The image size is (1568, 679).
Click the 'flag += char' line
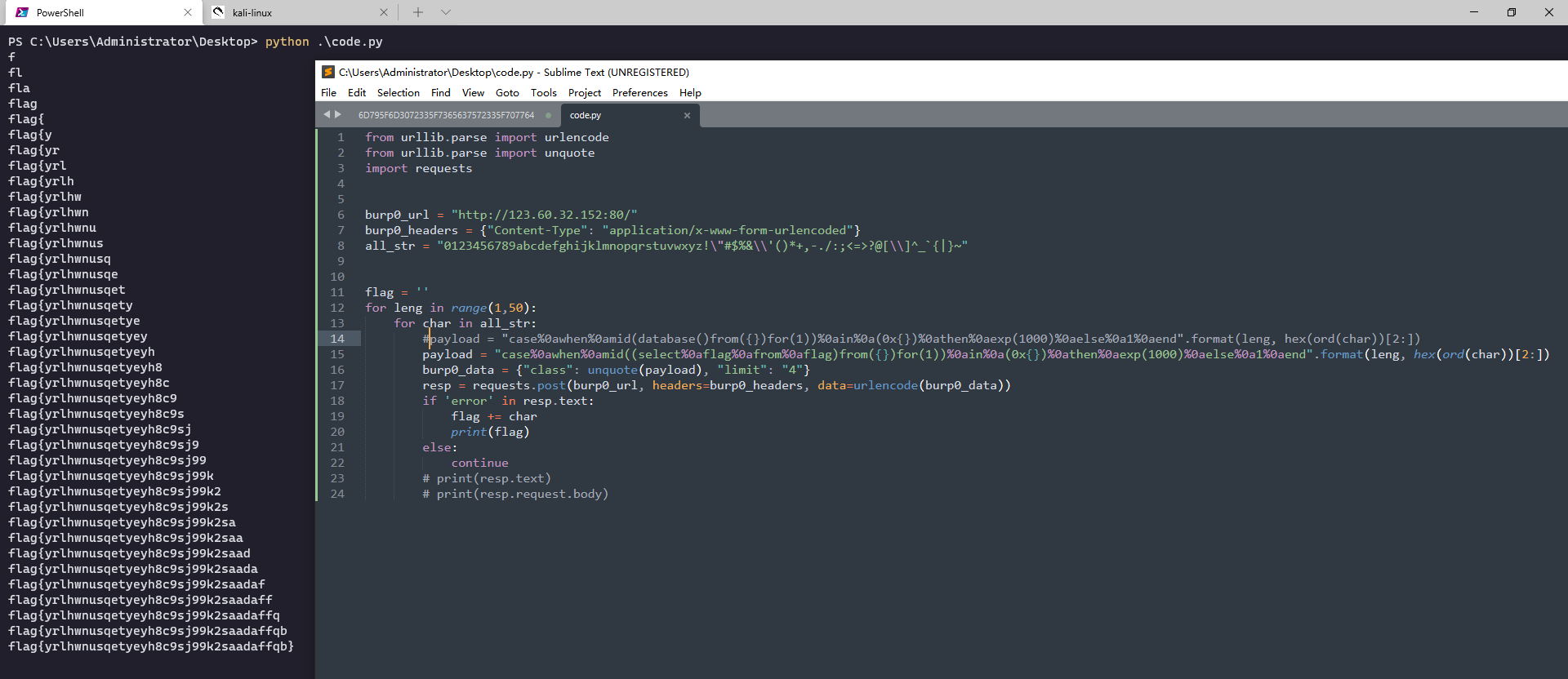pos(494,416)
